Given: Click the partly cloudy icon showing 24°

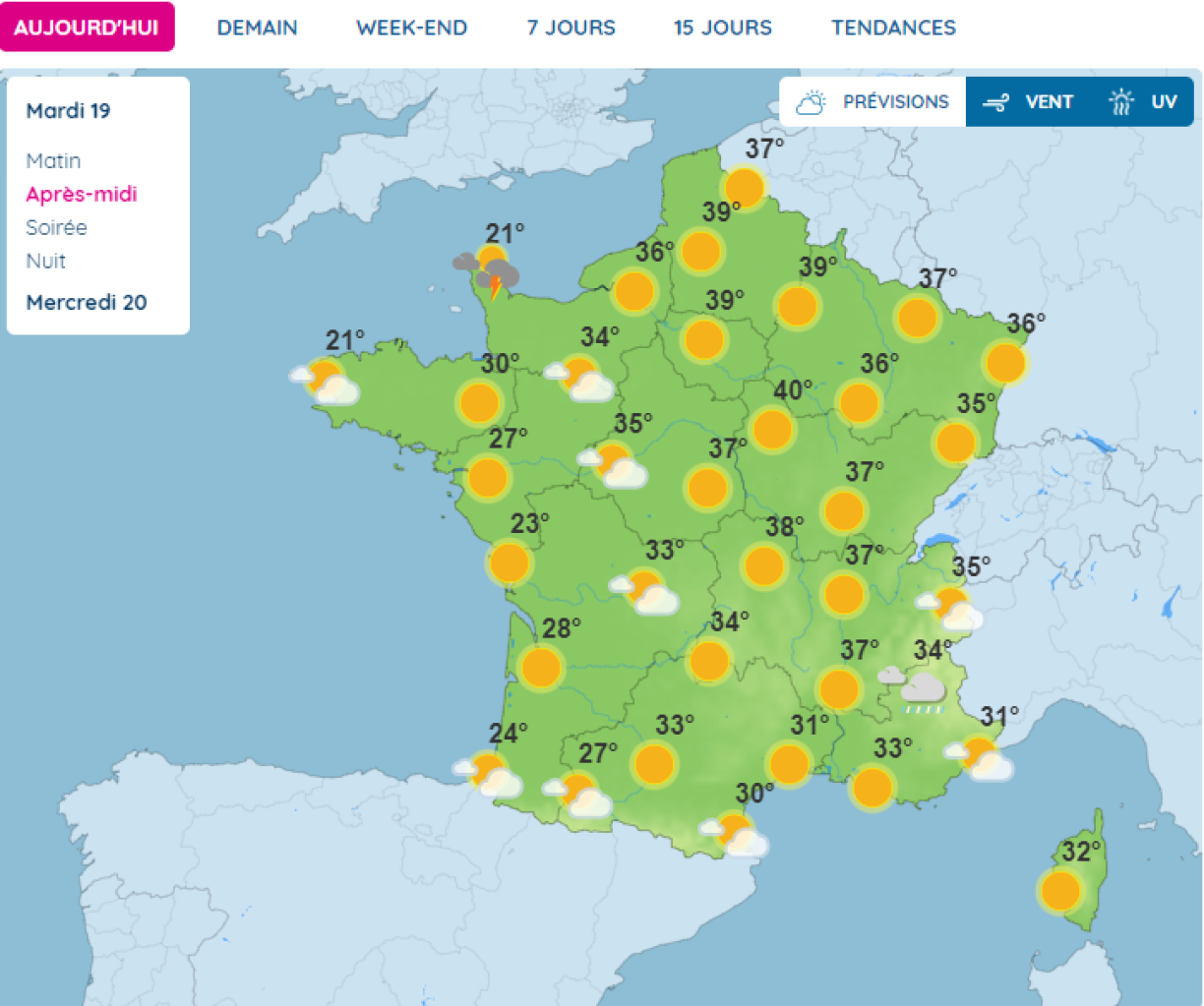Looking at the screenshot, I should pyautogui.click(x=490, y=775).
